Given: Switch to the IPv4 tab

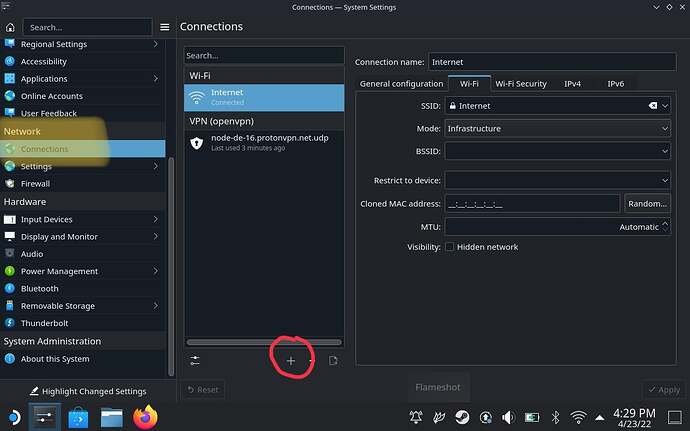Looking at the screenshot, I should pyautogui.click(x=572, y=84).
